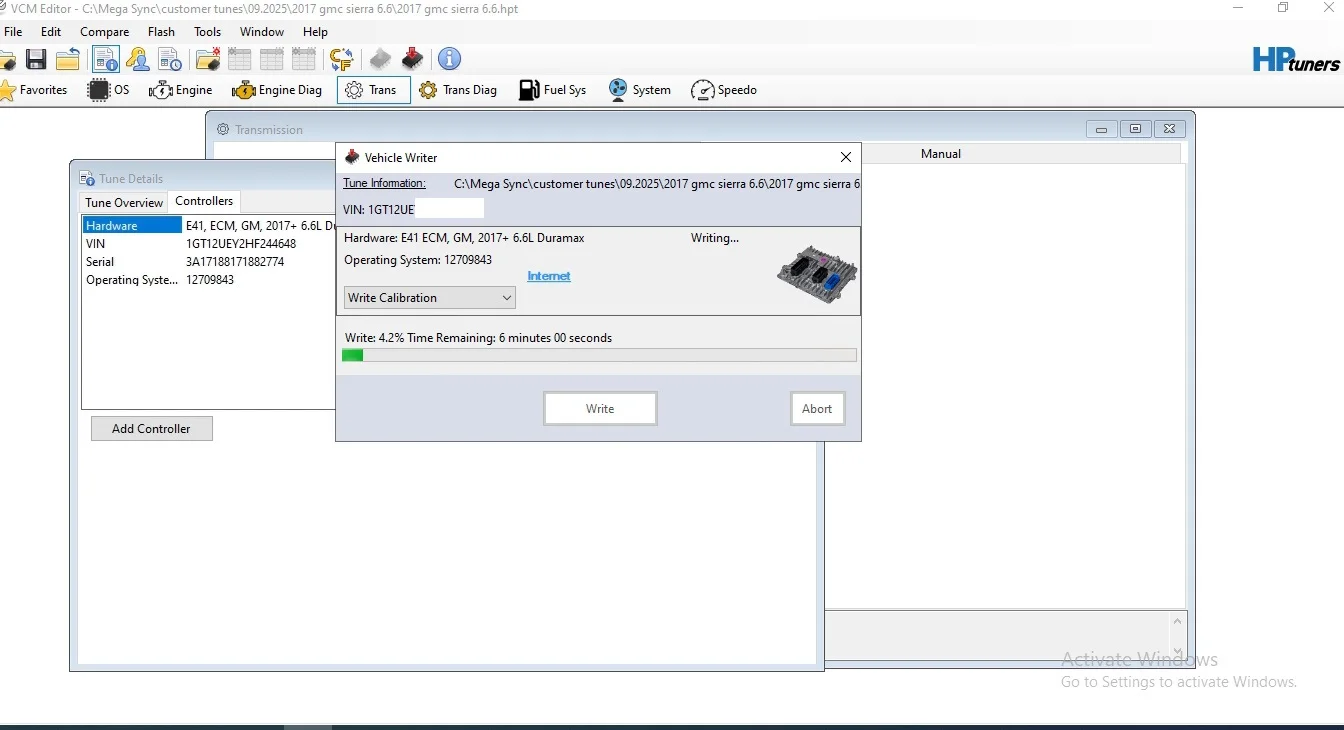Click the Write button

click(600, 409)
